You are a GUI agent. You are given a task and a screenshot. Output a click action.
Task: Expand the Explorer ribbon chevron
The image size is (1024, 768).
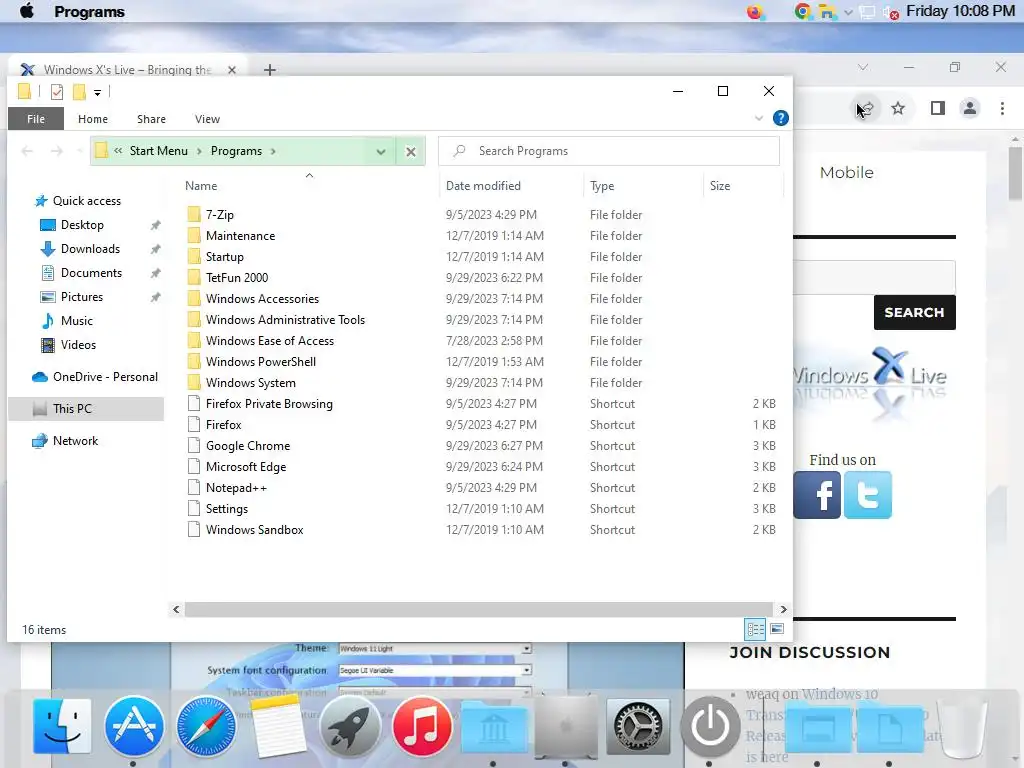tap(759, 119)
